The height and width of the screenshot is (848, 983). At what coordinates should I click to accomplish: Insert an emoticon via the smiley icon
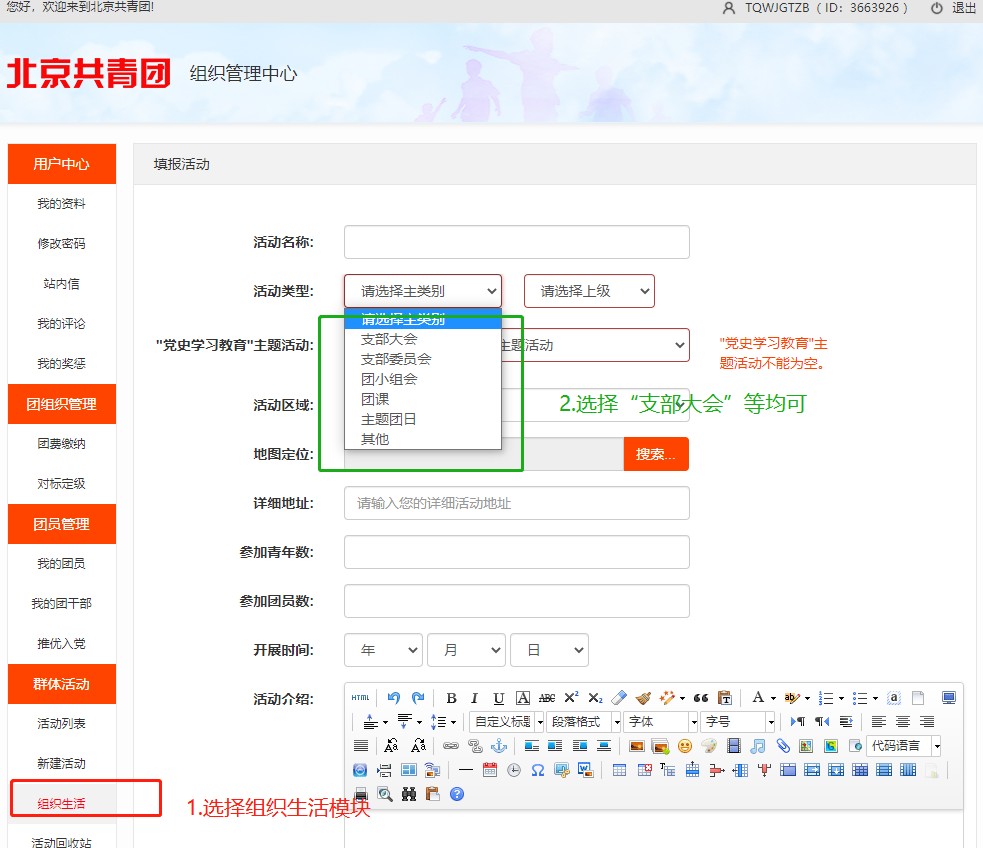click(x=685, y=746)
